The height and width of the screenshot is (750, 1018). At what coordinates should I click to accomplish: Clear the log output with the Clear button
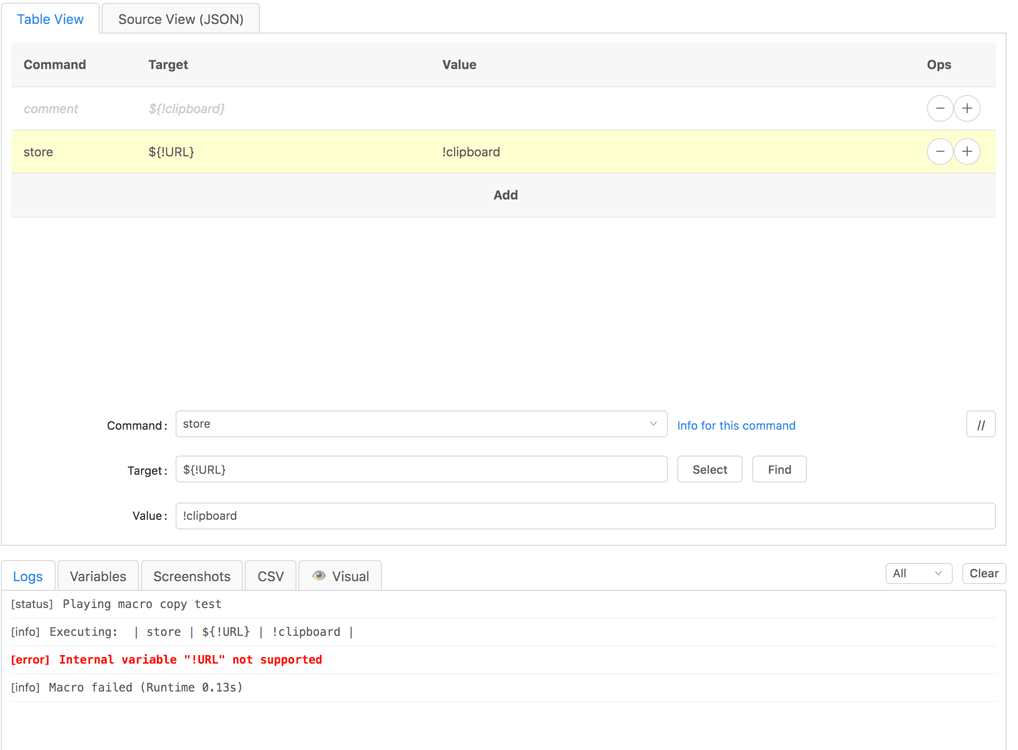(983, 573)
